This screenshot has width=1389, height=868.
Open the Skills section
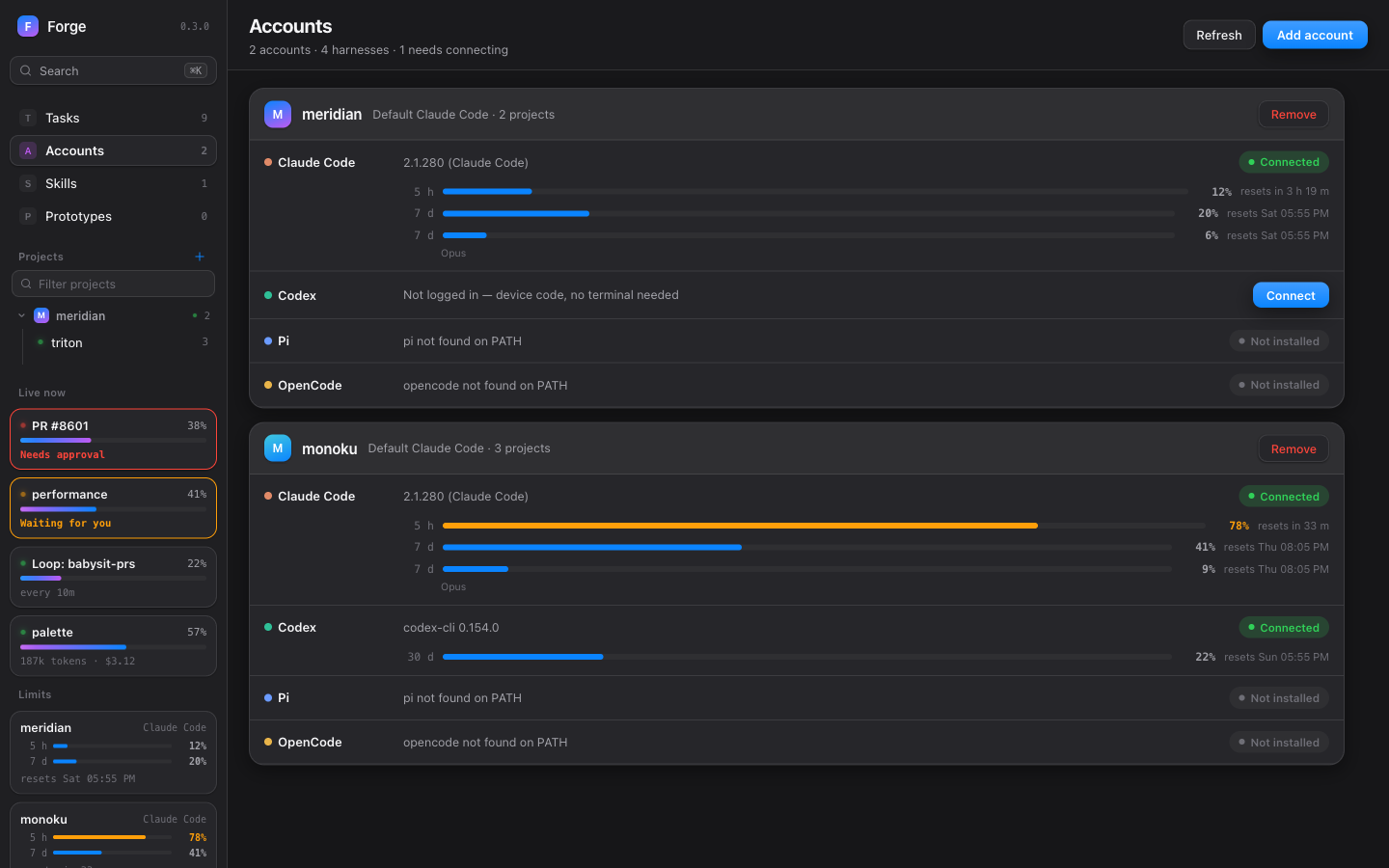coord(113,183)
